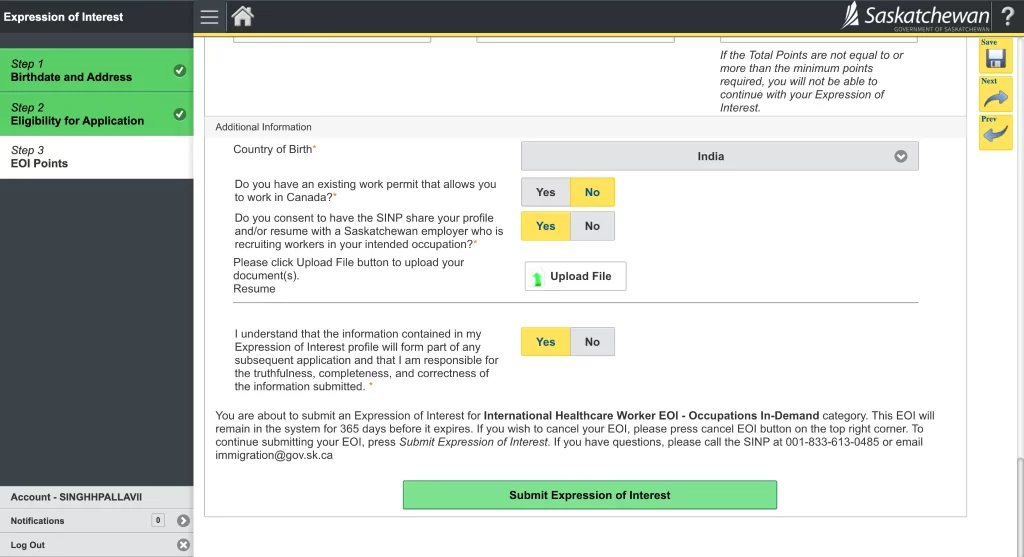Open the Country of Birth dropdown

point(719,156)
